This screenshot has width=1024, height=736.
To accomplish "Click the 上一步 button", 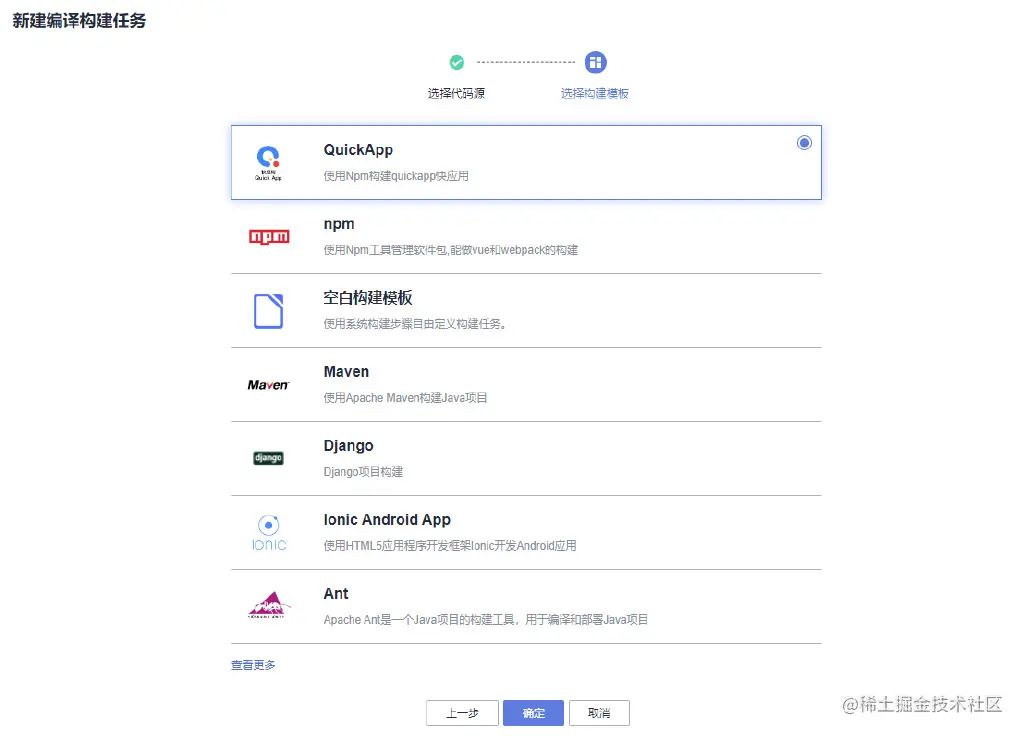I will pyautogui.click(x=462, y=713).
